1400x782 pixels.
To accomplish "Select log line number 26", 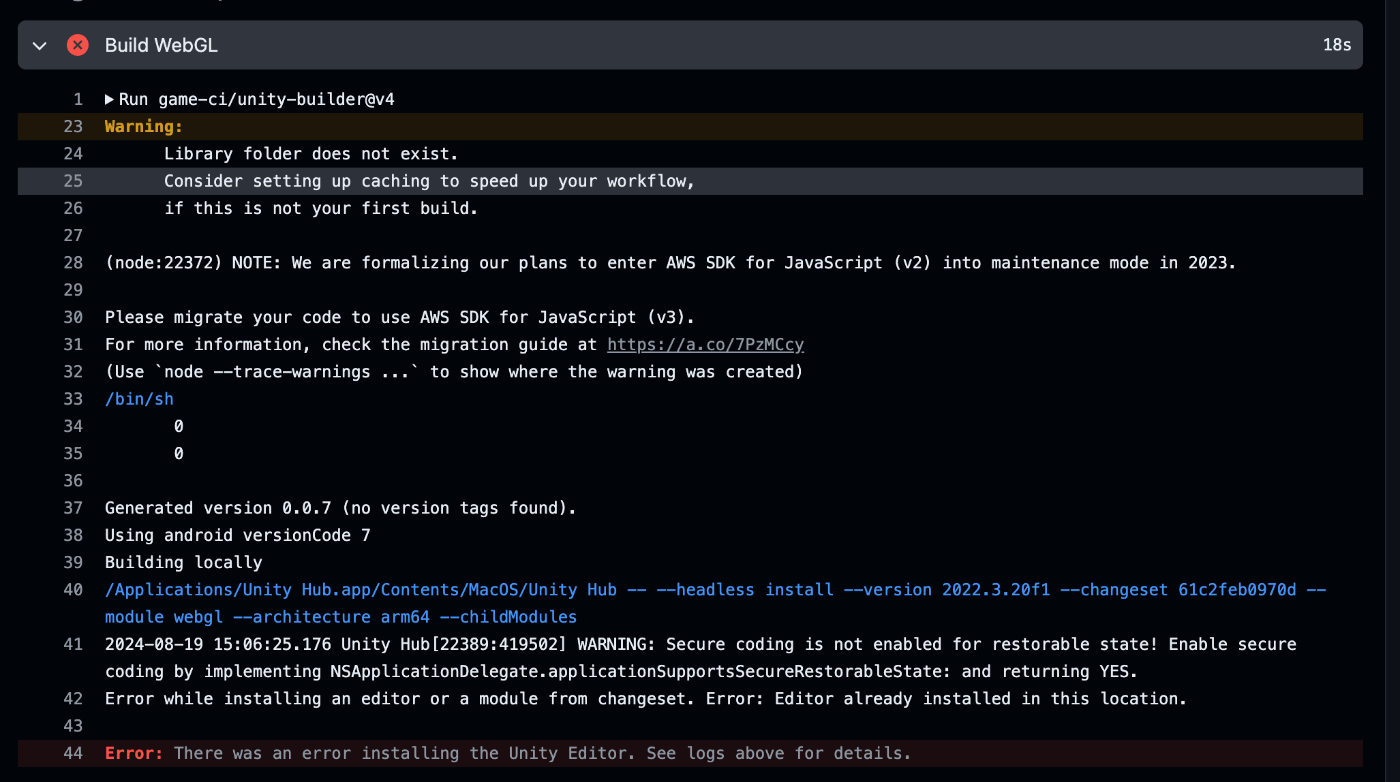I will 72,208.
